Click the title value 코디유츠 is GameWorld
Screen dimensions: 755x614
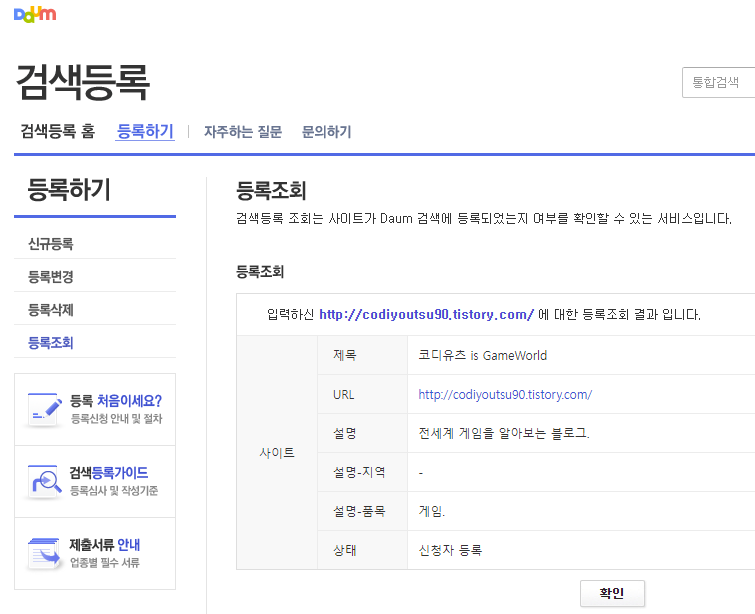[482, 355]
